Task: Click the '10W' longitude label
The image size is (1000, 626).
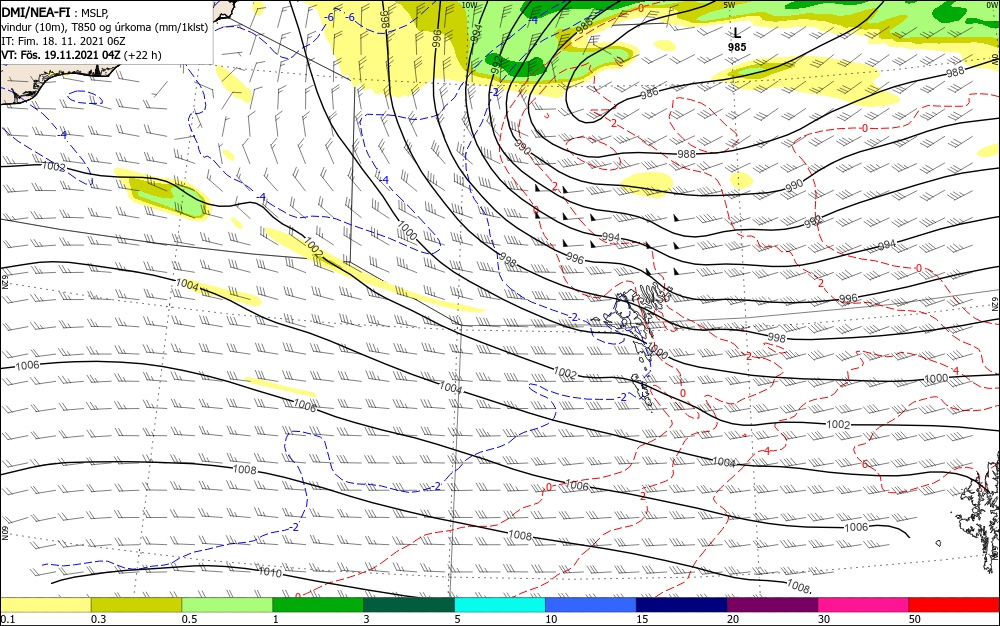Action: 469,5
